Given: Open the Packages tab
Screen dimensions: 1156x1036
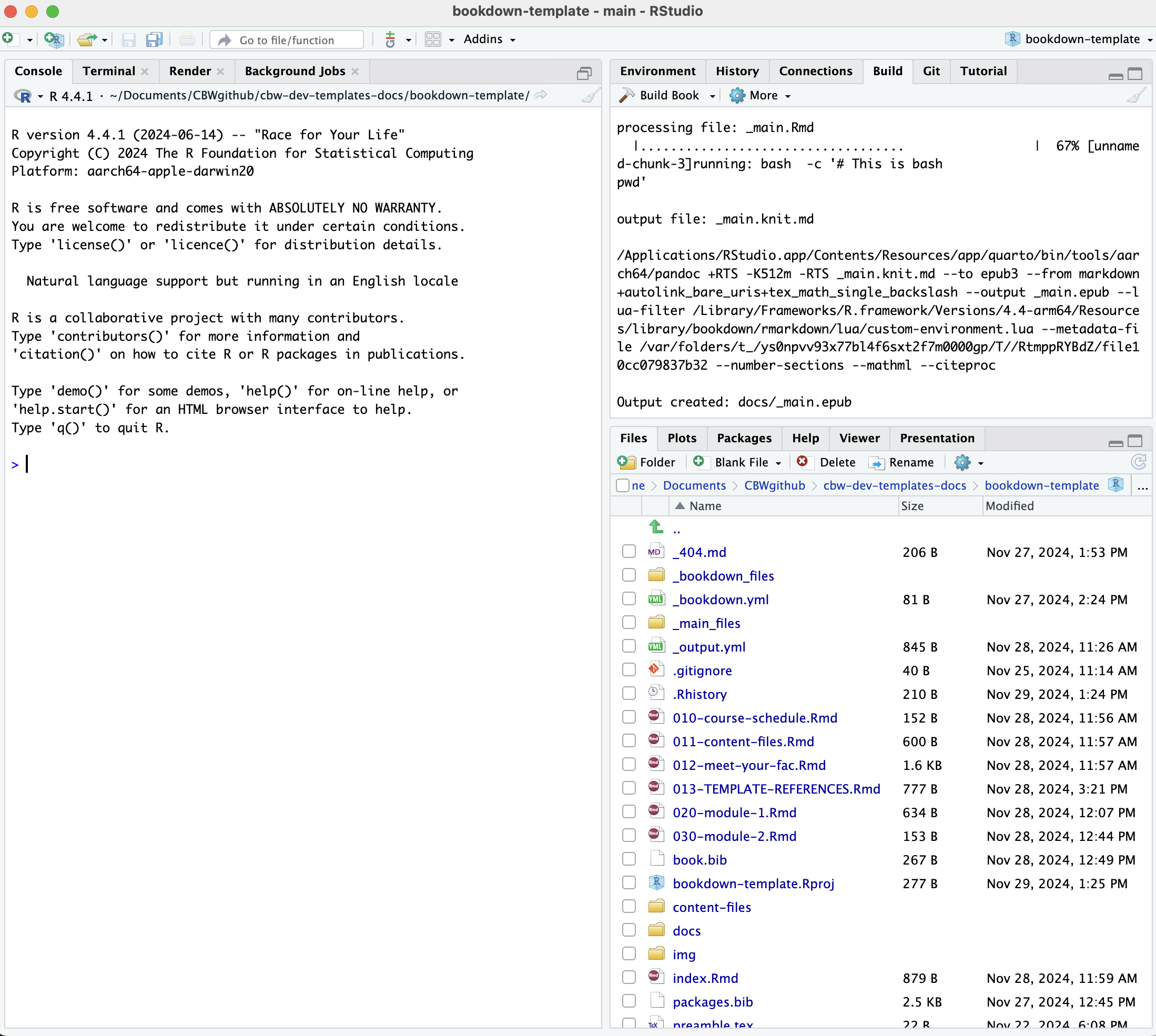Looking at the screenshot, I should (744, 438).
